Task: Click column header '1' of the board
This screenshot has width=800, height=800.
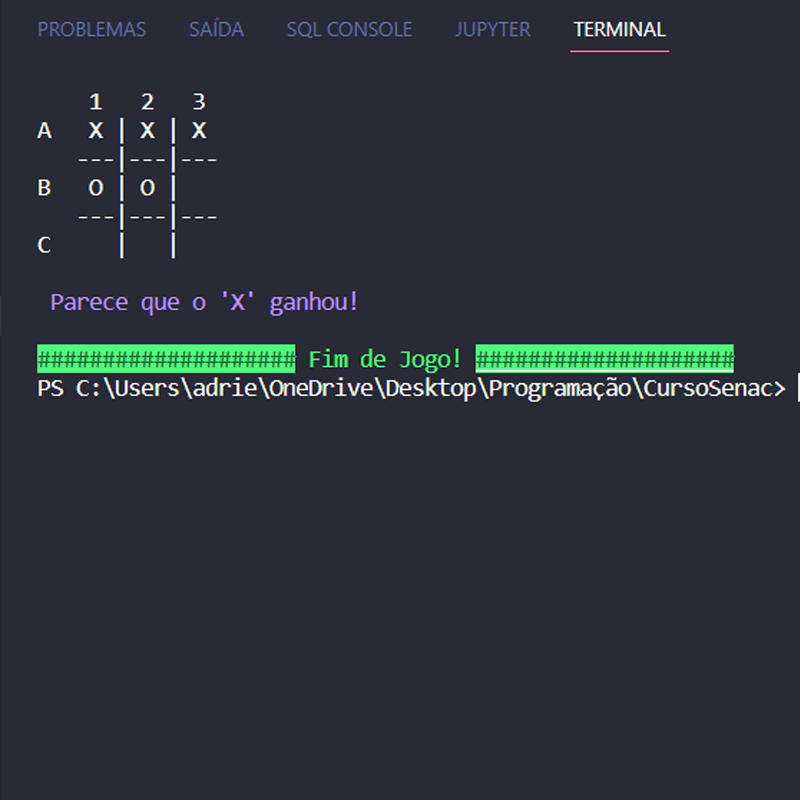Action: (x=96, y=102)
